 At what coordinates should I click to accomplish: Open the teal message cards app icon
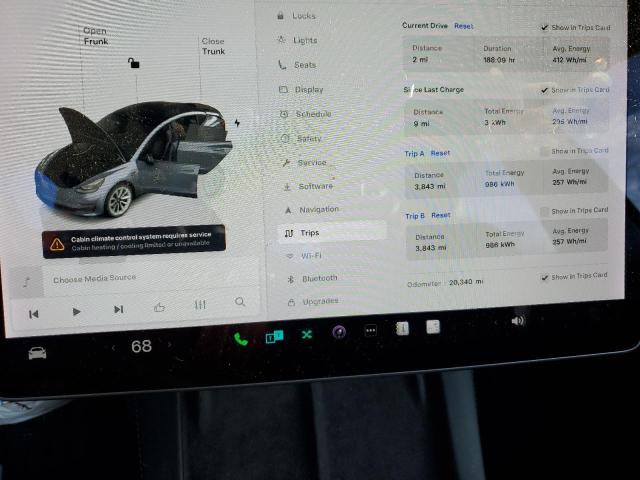pos(274,337)
